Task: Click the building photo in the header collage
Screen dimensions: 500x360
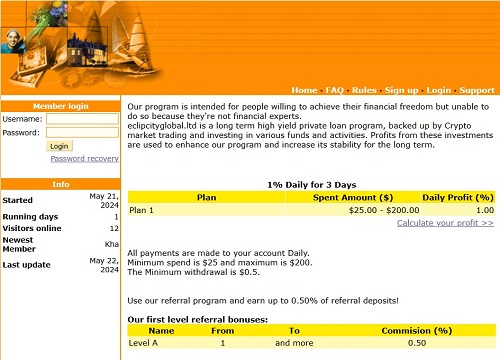Action: pos(87,49)
